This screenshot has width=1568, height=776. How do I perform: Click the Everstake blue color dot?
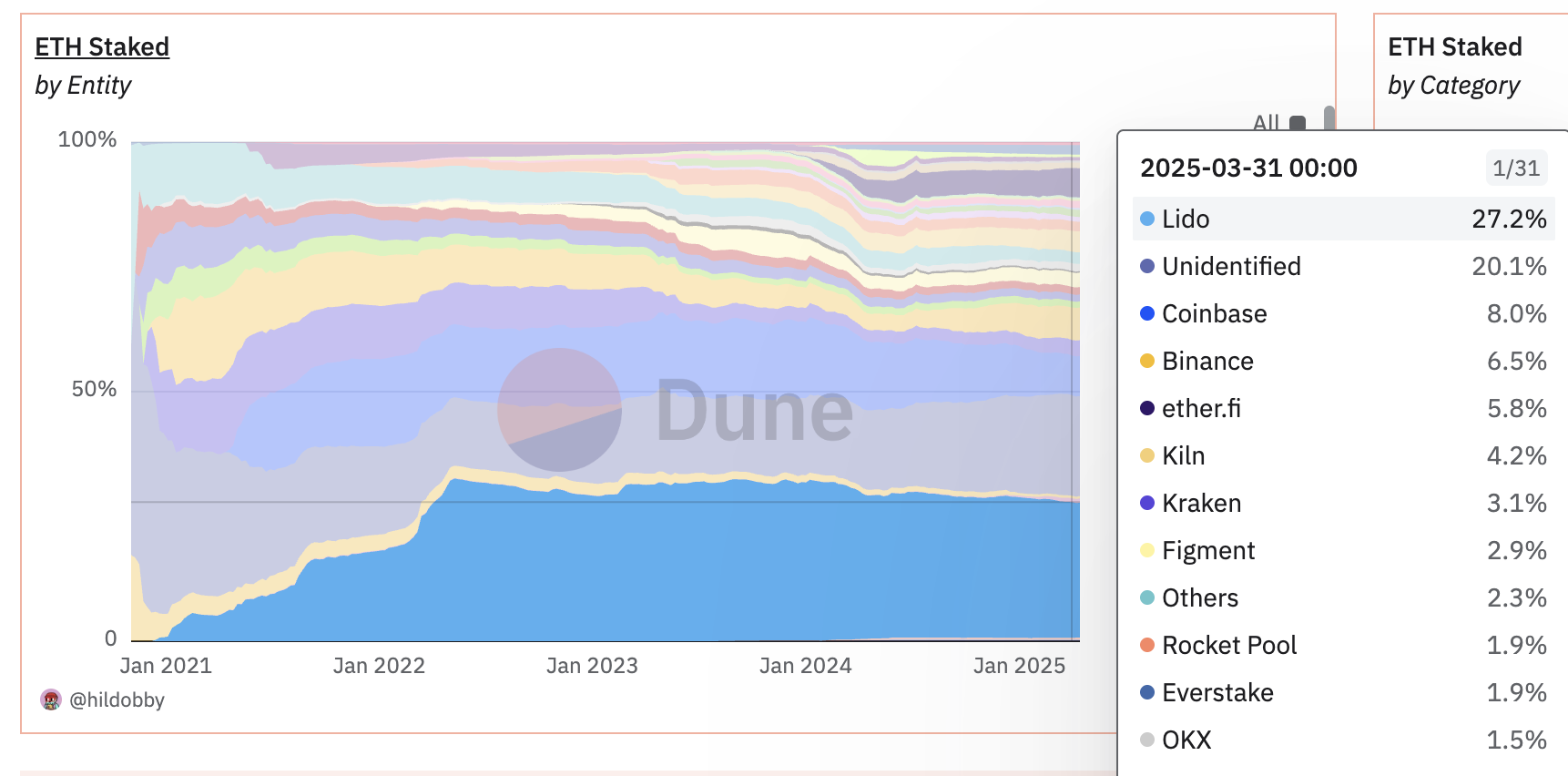pos(1147,692)
